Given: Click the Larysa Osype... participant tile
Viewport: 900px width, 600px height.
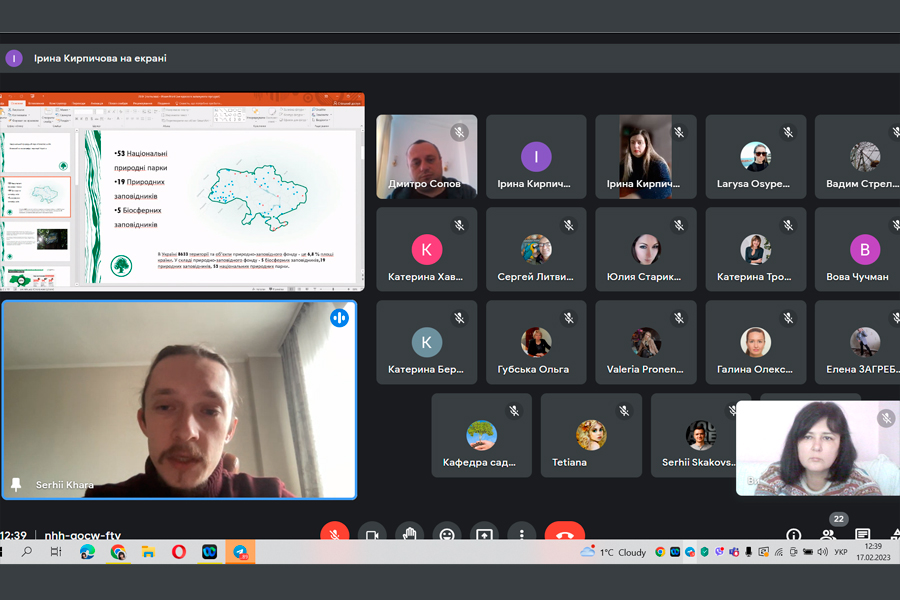Looking at the screenshot, I should (755, 157).
